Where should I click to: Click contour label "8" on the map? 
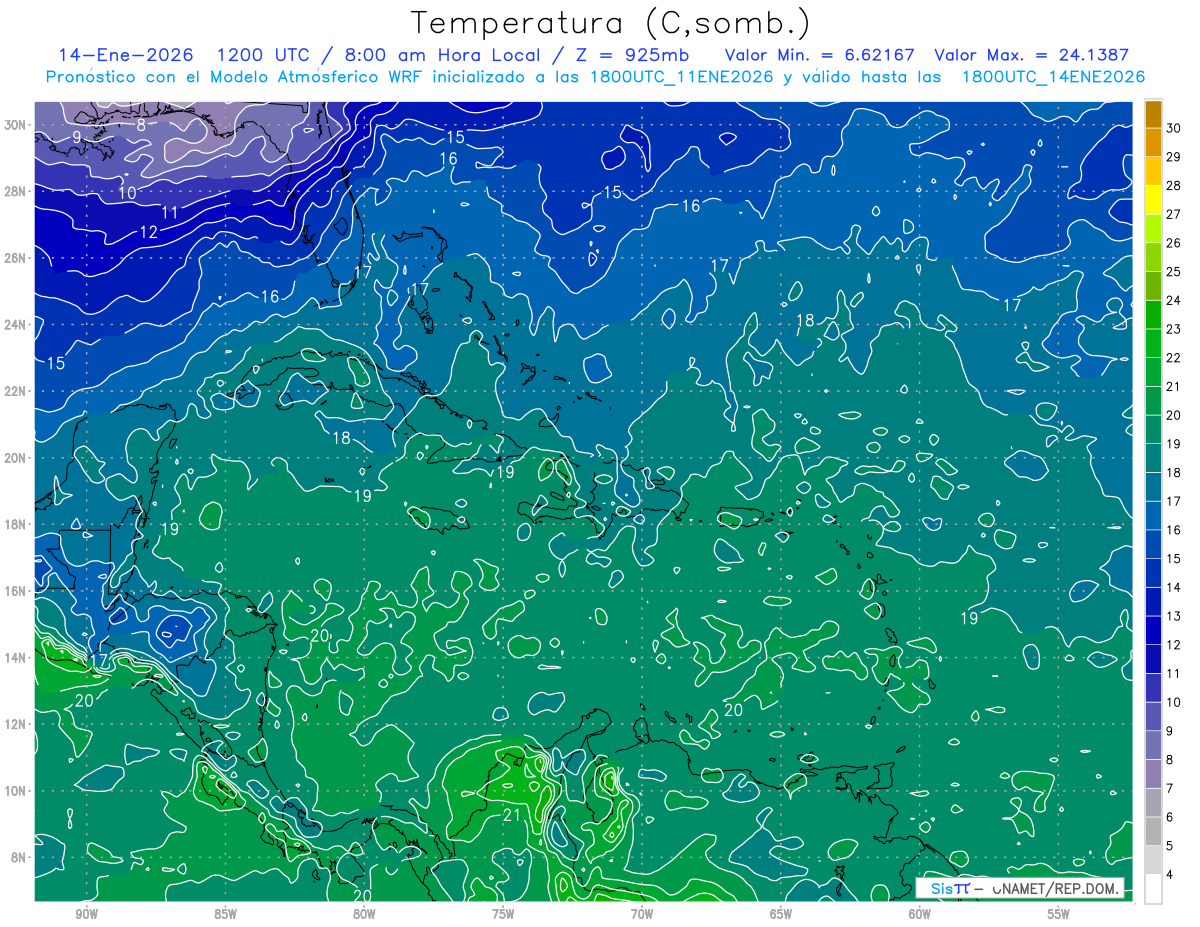pyautogui.click(x=141, y=125)
